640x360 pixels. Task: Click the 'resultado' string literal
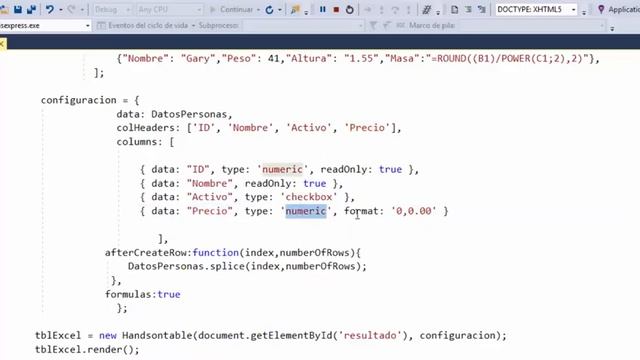pyautogui.click(x=370, y=335)
